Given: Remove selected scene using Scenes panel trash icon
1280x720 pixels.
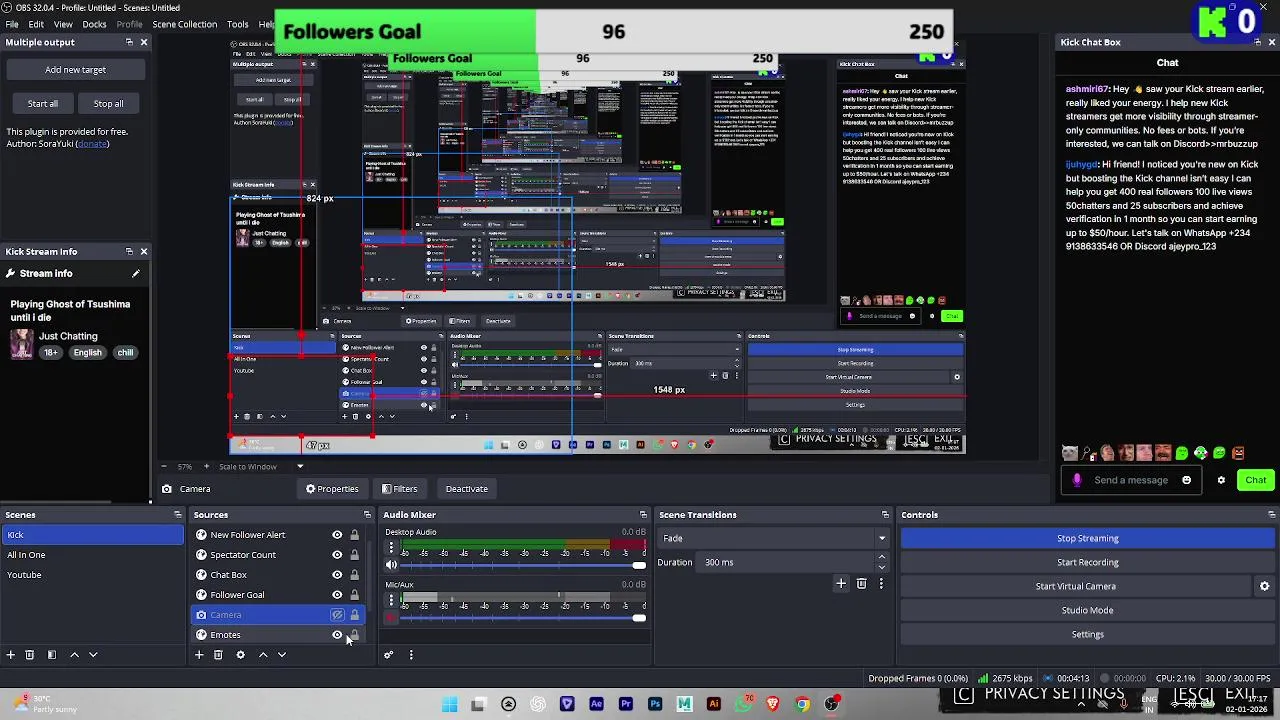Looking at the screenshot, I should coord(29,655).
